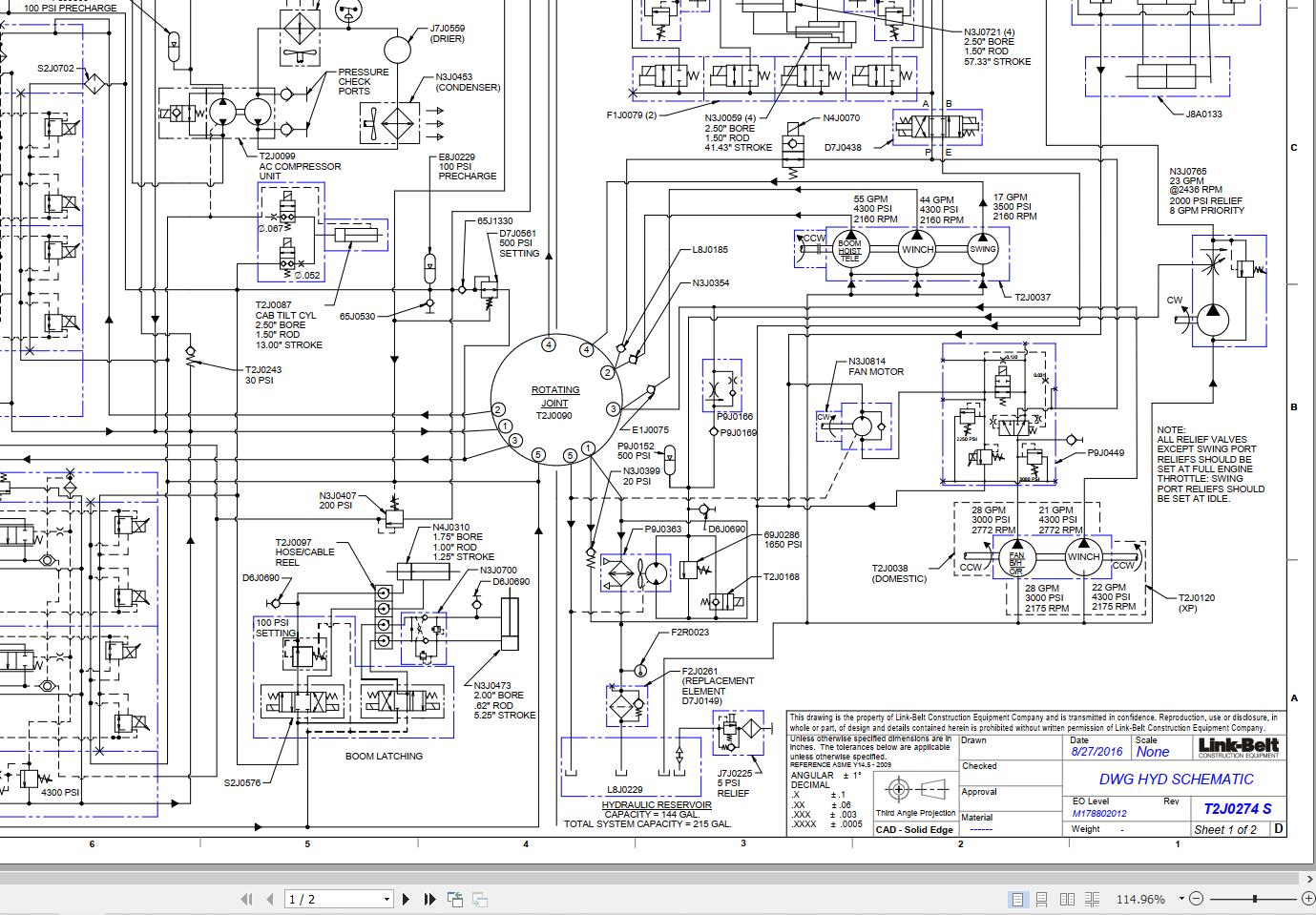Click the N3J0407 200 PSI label
Image resolution: width=1316 pixels, height=915 pixels.
tap(338, 500)
